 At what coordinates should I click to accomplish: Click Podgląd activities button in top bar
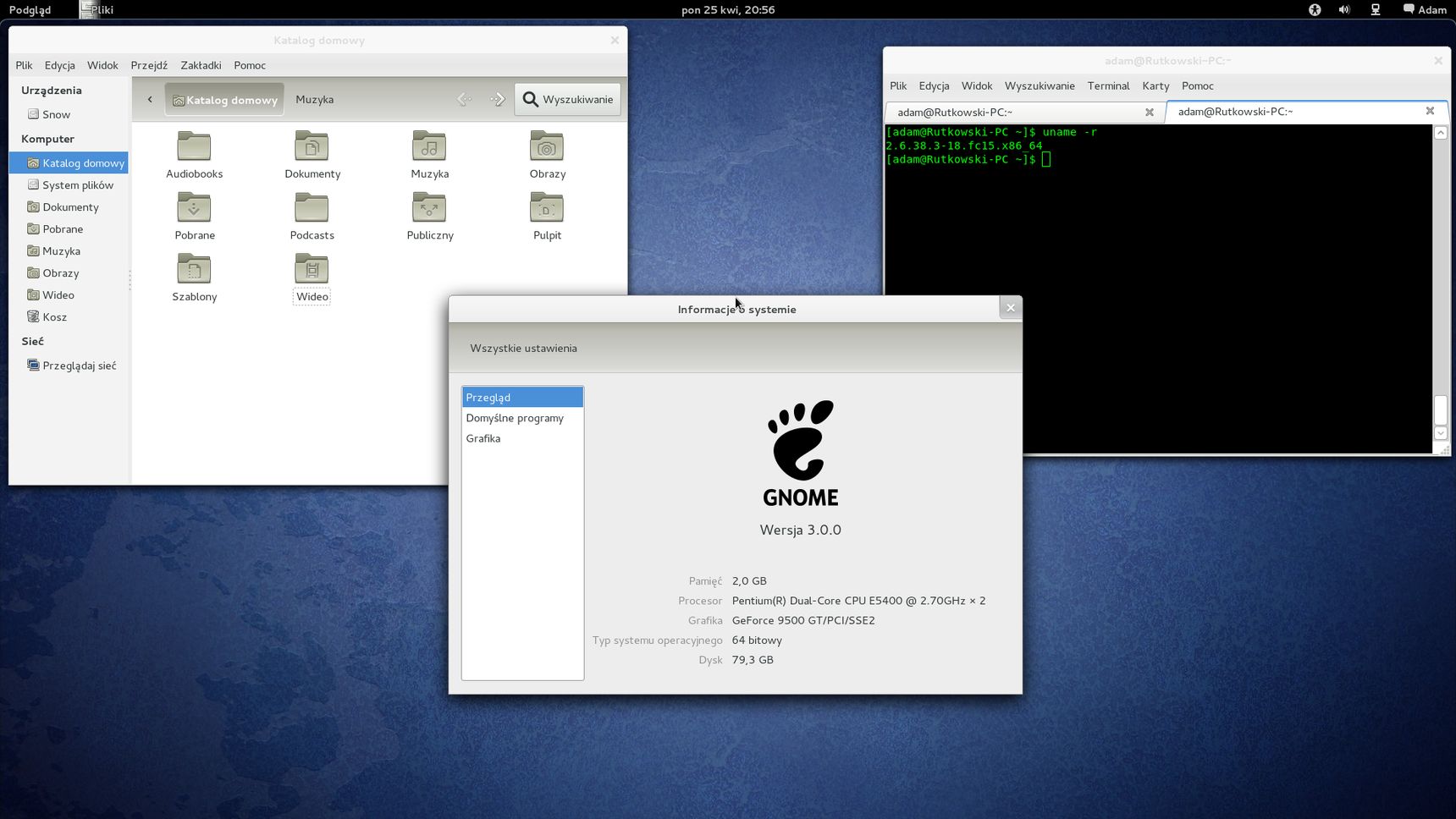pyautogui.click(x=30, y=9)
